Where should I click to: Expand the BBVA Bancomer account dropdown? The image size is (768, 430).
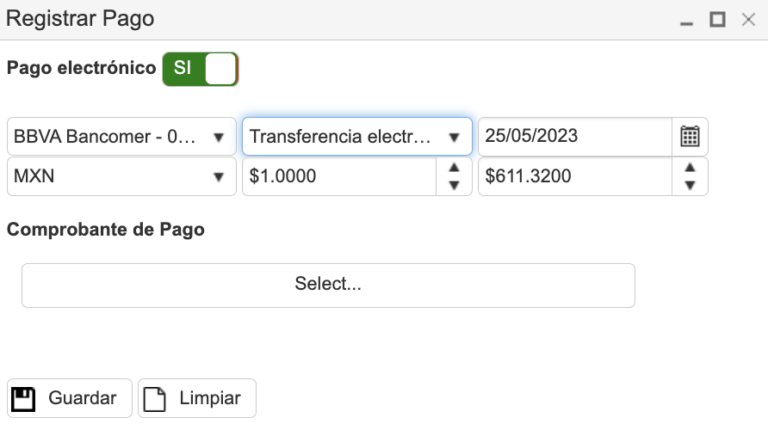click(x=218, y=137)
